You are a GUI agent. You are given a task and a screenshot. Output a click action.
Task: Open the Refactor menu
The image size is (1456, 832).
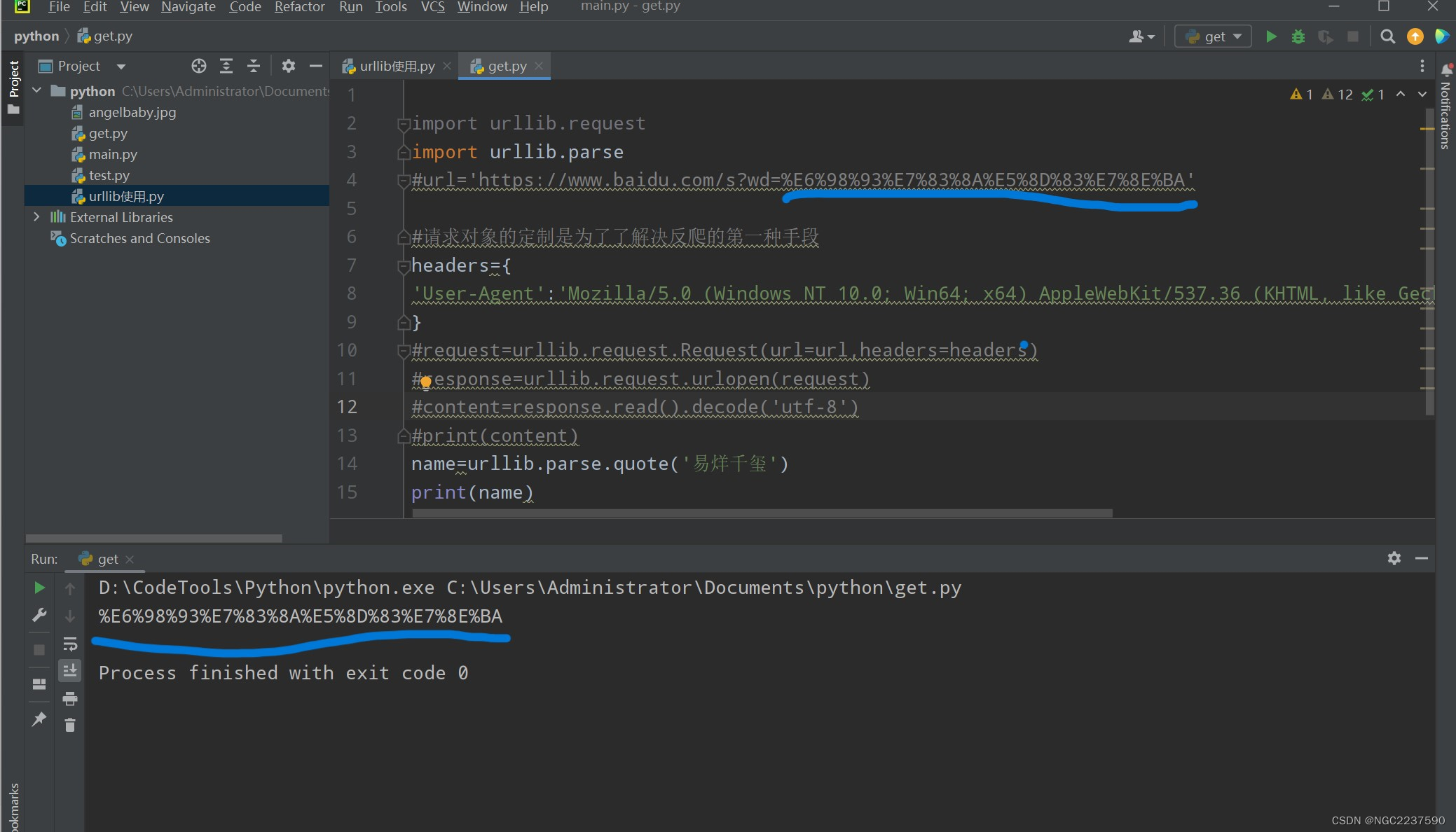click(x=299, y=7)
